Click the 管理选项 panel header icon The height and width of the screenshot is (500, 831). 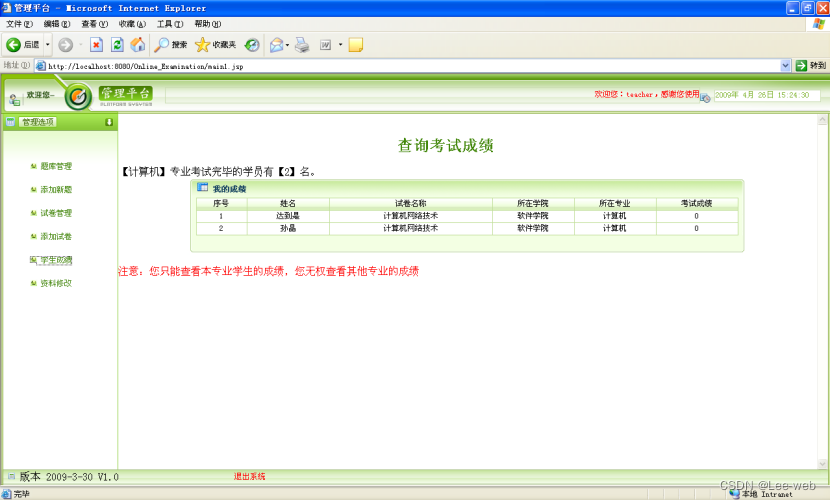click(10, 122)
